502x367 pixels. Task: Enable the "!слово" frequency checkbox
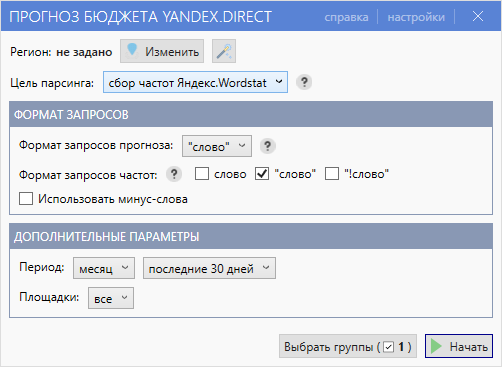(x=332, y=174)
